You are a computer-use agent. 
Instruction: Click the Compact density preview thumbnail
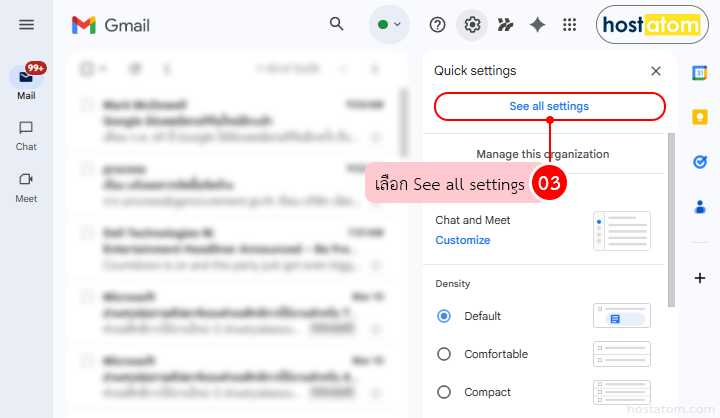tap(622, 393)
